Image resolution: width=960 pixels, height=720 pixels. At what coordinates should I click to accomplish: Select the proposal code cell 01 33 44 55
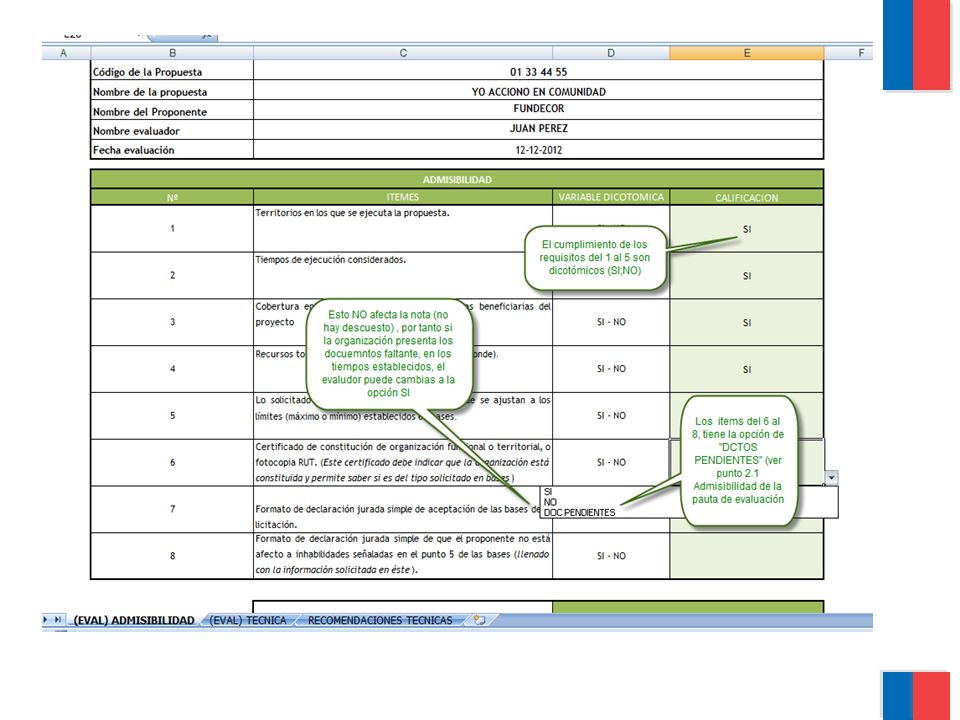pyautogui.click(x=538, y=72)
